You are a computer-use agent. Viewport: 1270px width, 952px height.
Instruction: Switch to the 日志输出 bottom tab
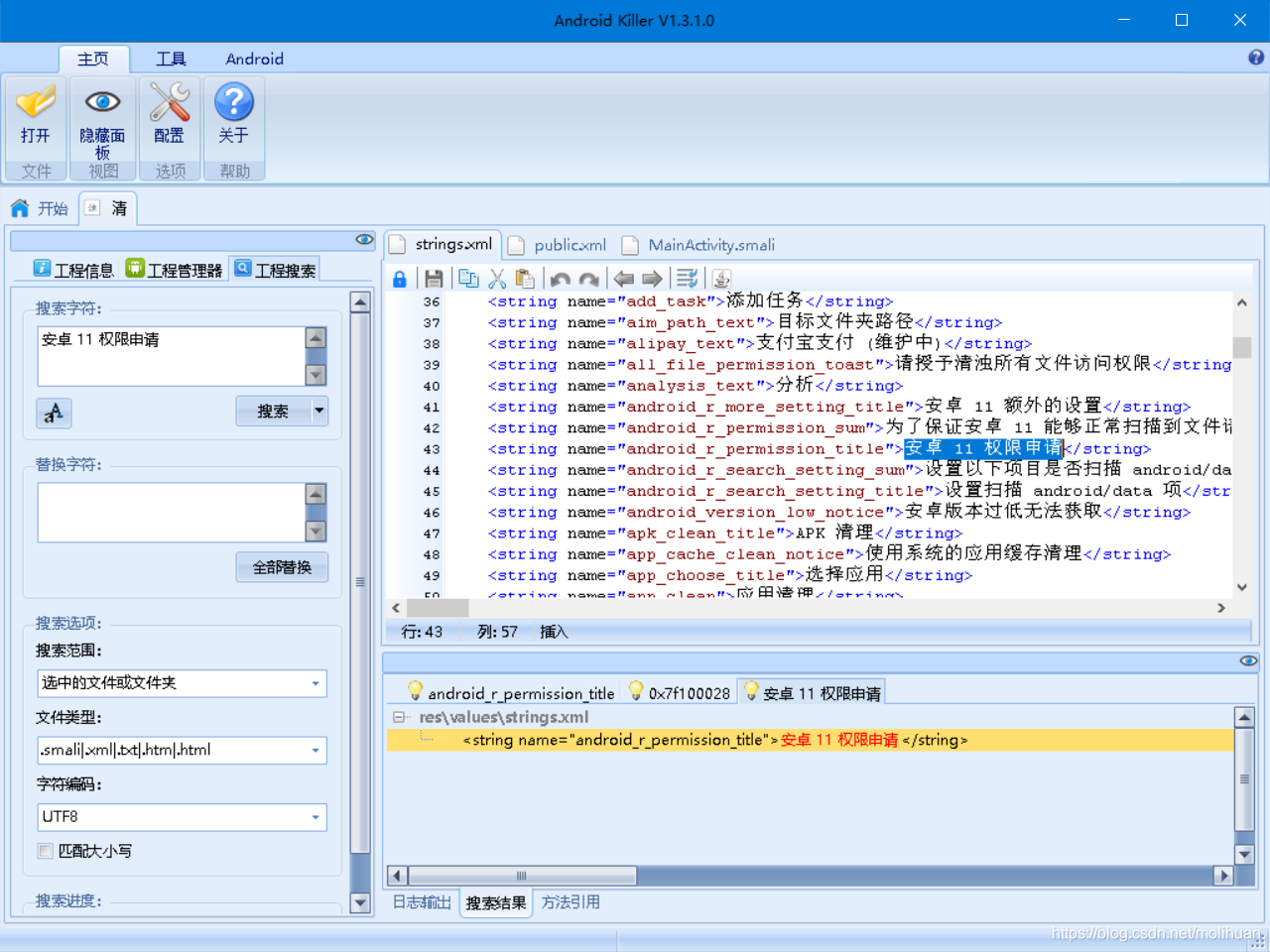[x=422, y=902]
